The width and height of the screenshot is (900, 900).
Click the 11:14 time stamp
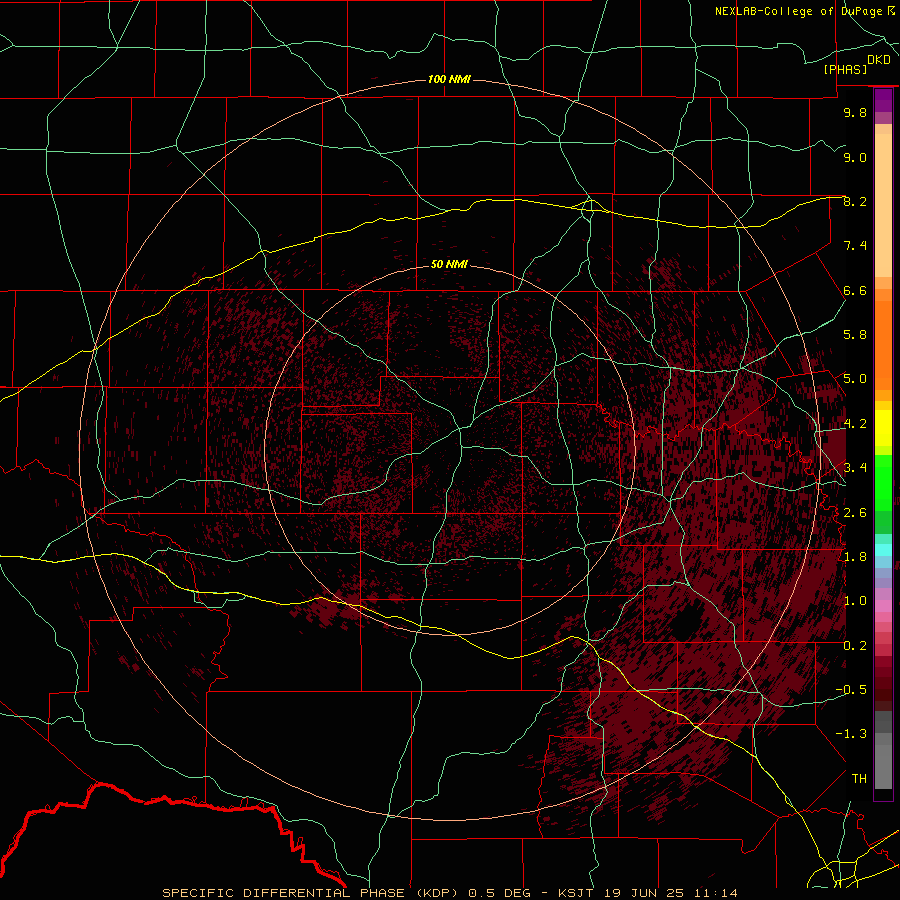pyautogui.click(x=715, y=893)
